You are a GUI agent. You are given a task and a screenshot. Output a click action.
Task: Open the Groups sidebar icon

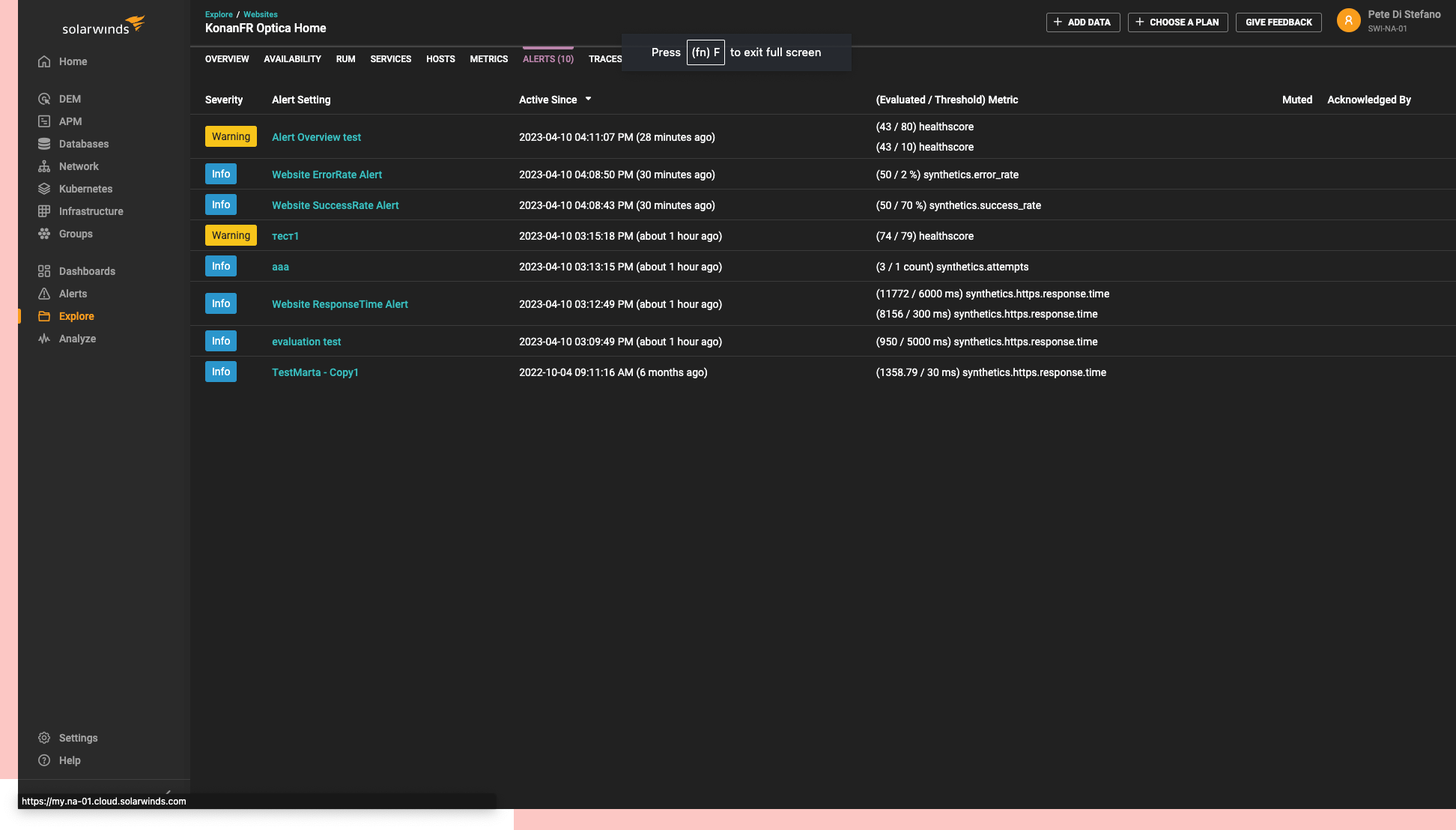tap(44, 234)
